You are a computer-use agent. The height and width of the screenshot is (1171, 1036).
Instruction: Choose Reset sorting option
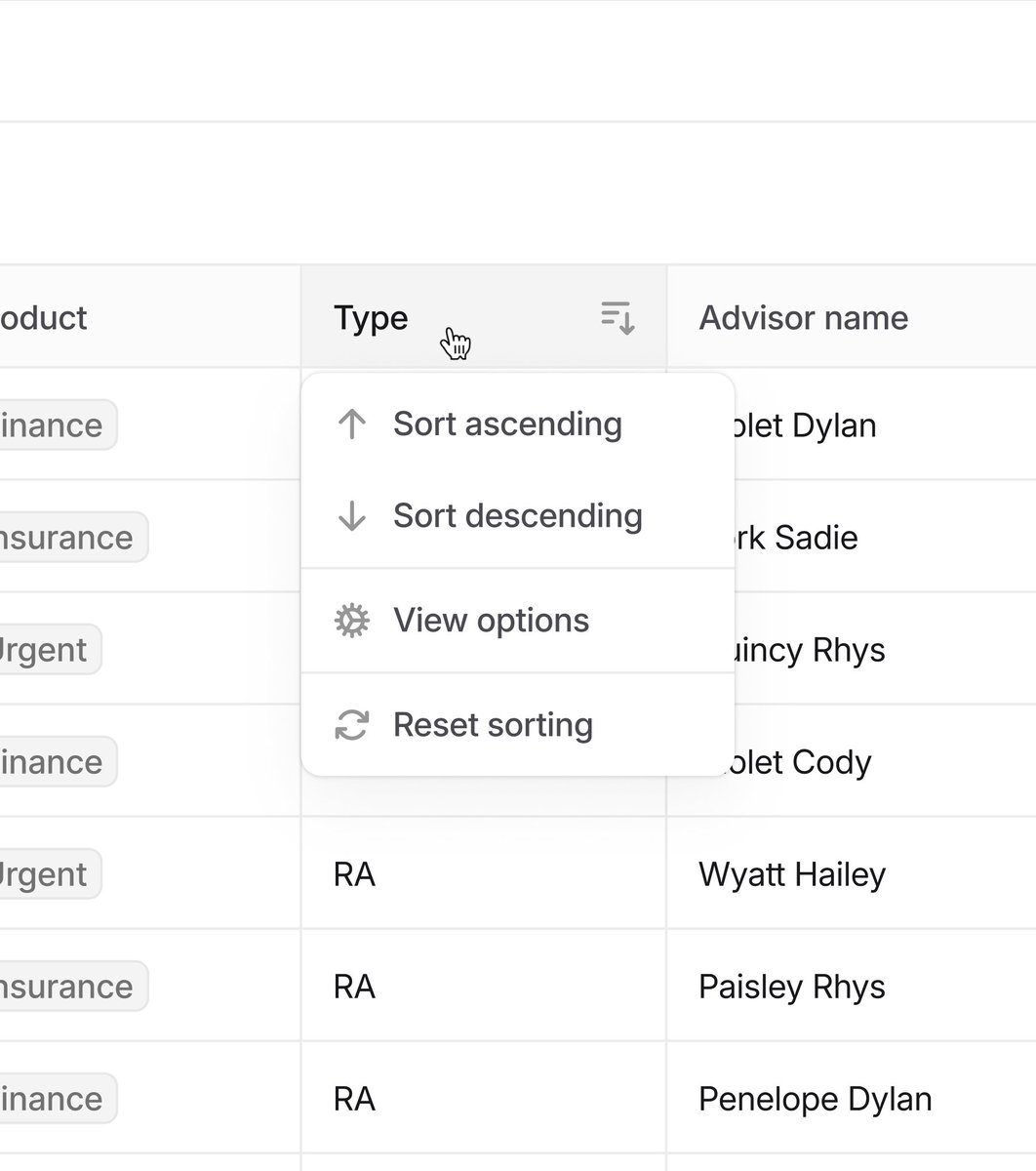click(x=518, y=725)
